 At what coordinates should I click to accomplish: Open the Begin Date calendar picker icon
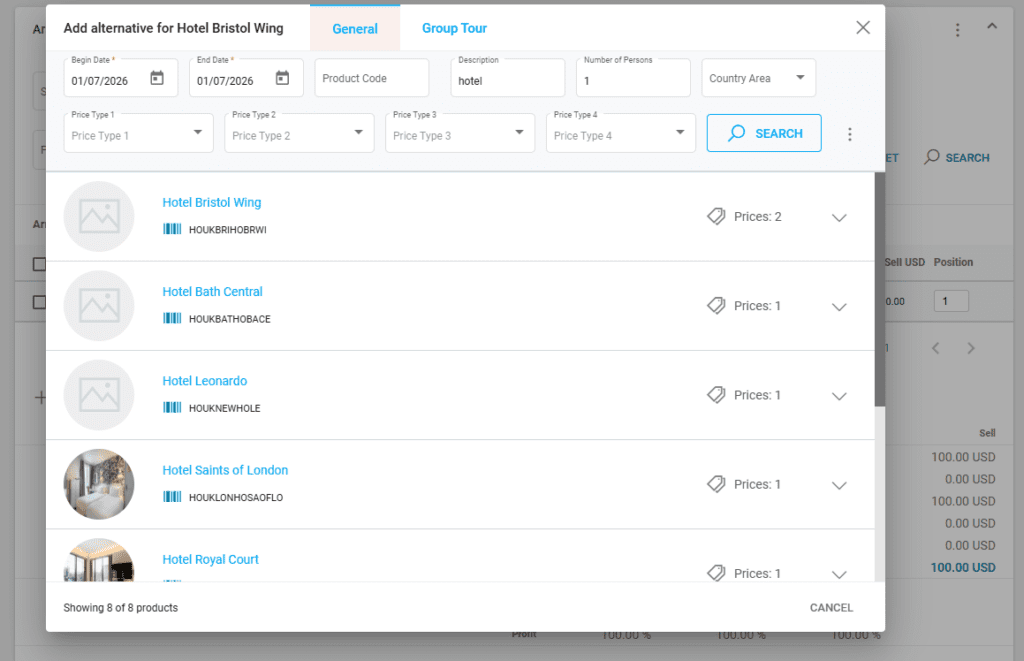pos(157,78)
